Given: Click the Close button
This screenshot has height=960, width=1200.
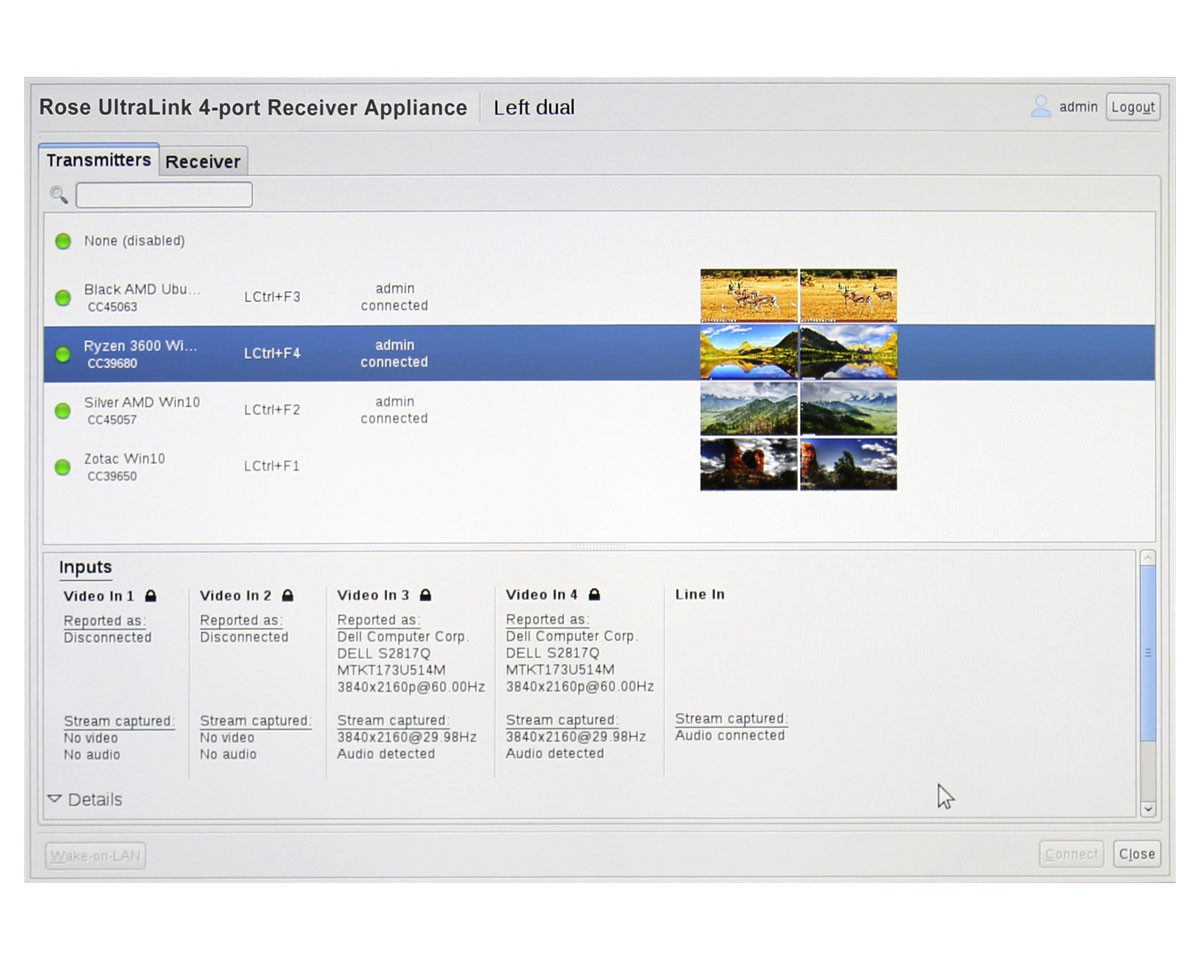Looking at the screenshot, I should (1136, 854).
